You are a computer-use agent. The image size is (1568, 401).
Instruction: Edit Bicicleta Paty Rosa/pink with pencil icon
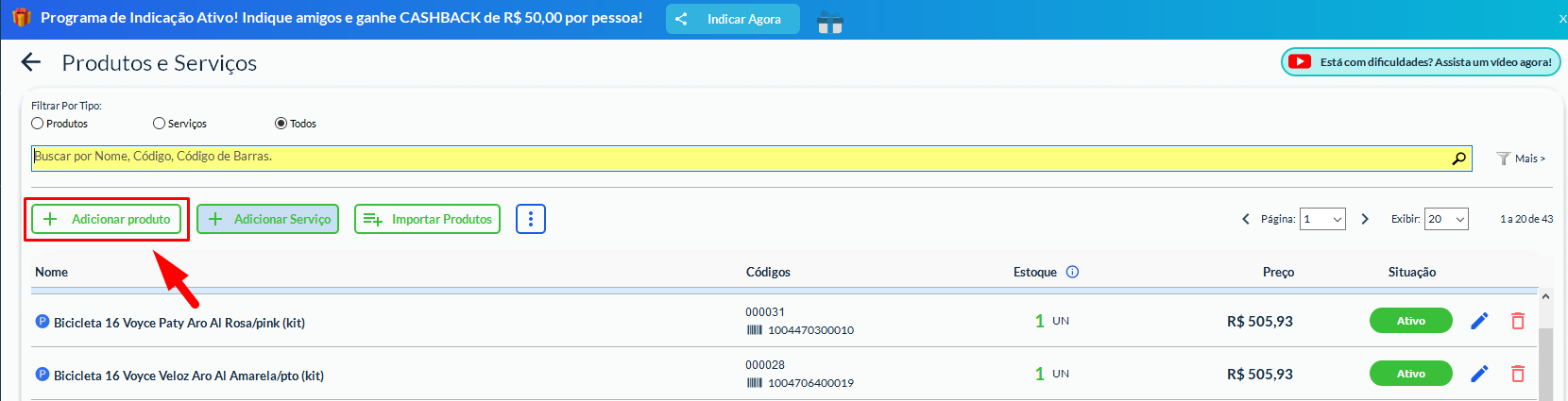click(1479, 321)
